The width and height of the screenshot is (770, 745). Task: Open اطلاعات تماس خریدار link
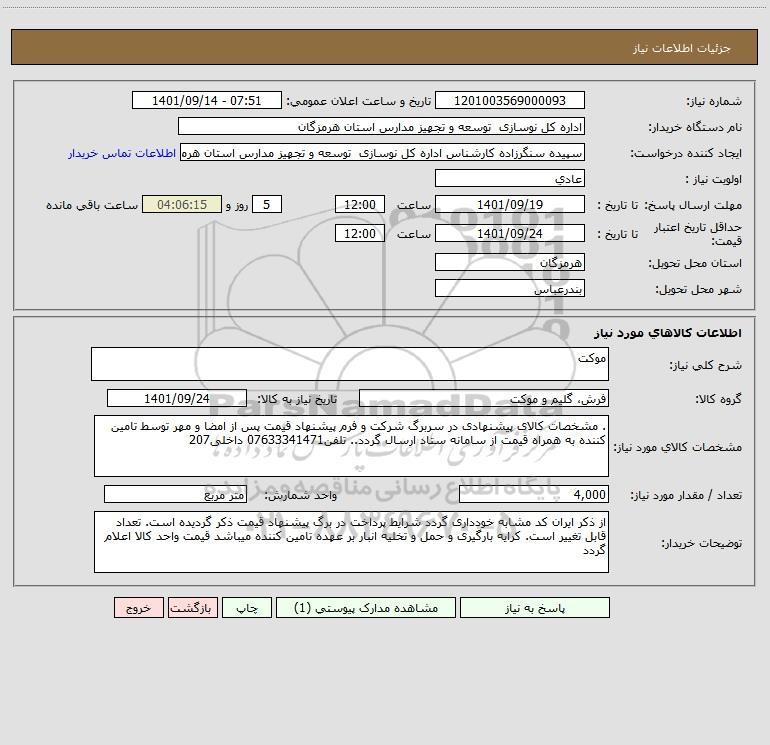[122, 153]
